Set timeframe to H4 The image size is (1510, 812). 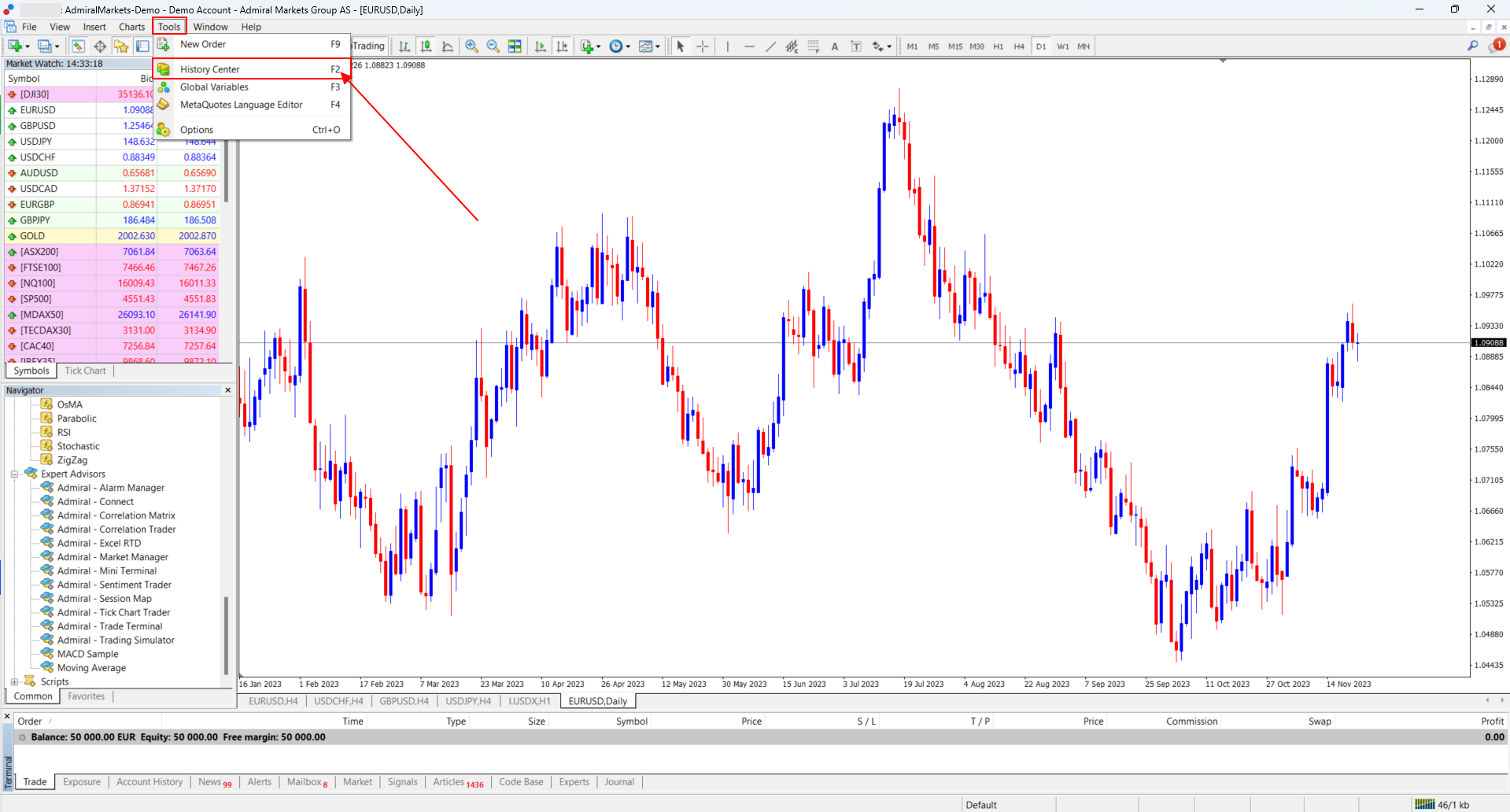[1019, 46]
